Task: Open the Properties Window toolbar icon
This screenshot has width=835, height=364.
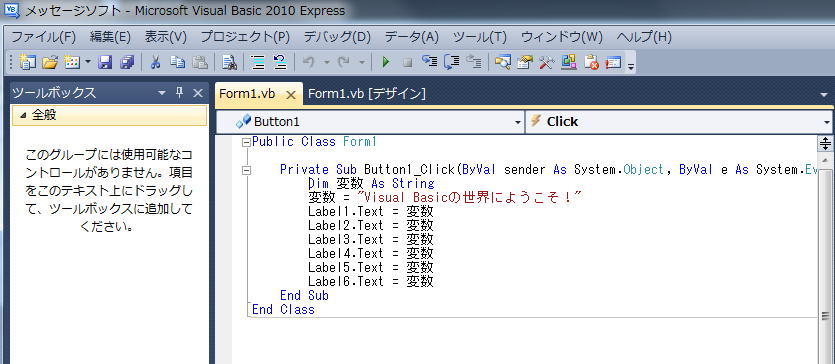Action: (x=525, y=63)
